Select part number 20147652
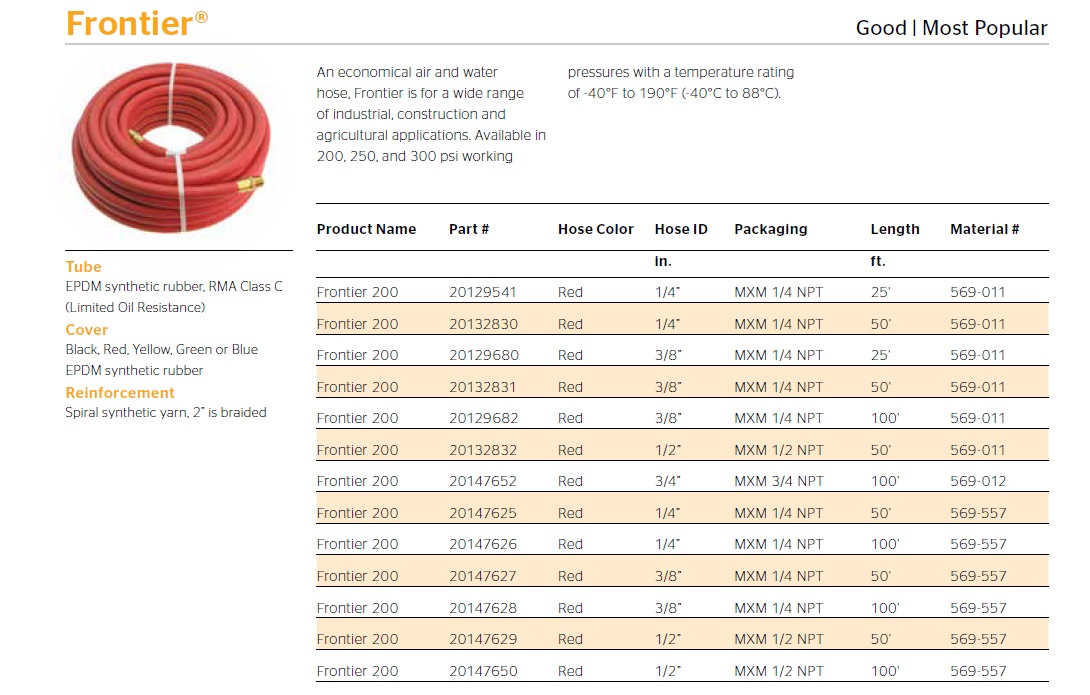 click(x=483, y=481)
